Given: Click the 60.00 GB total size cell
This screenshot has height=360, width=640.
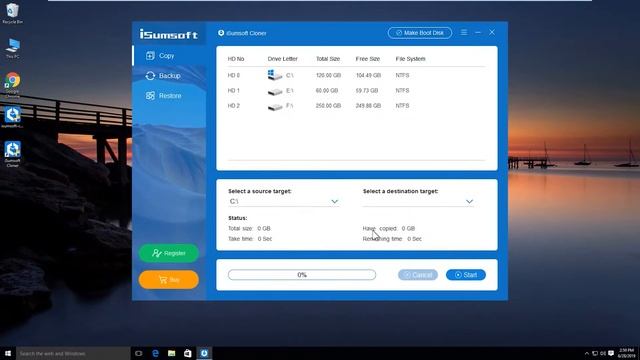Looking at the screenshot, I should (327, 90).
